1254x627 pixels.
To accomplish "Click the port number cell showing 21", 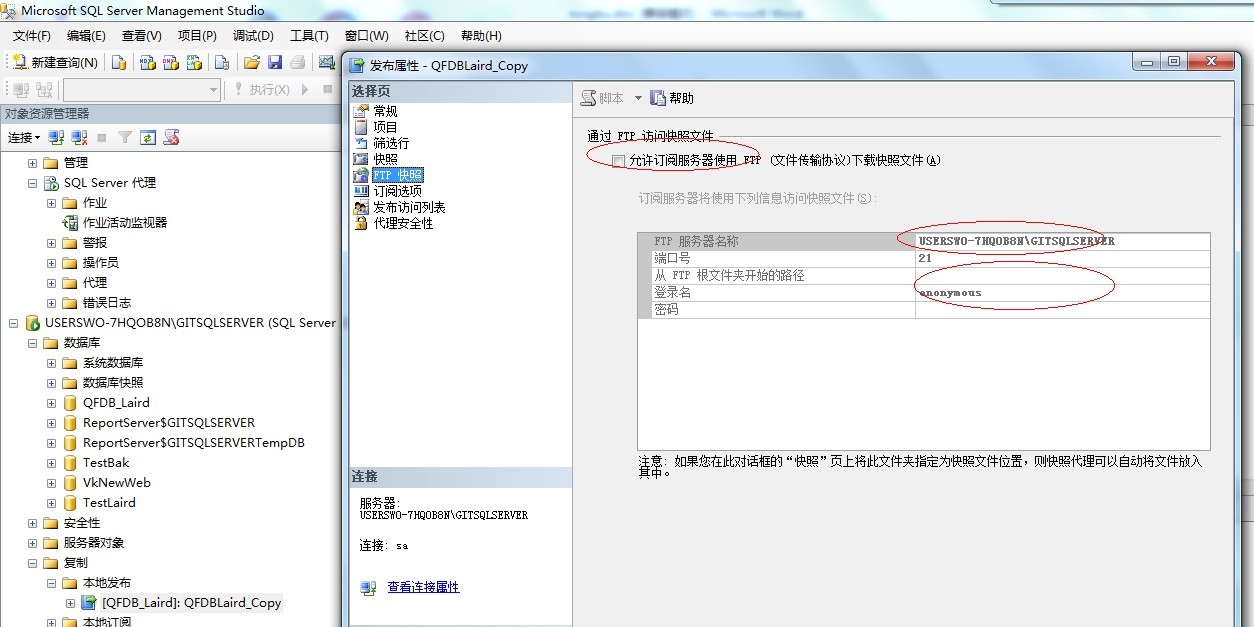I will click(1062, 258).
